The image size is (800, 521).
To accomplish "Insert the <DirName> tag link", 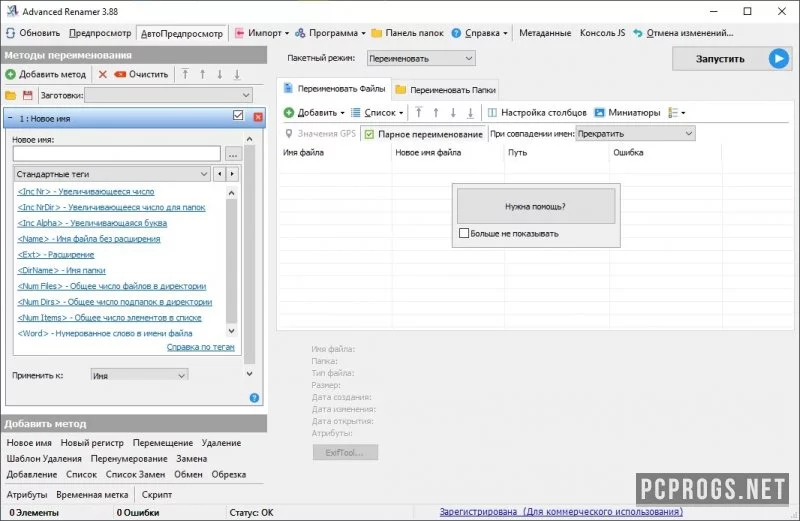I will 61,270.
